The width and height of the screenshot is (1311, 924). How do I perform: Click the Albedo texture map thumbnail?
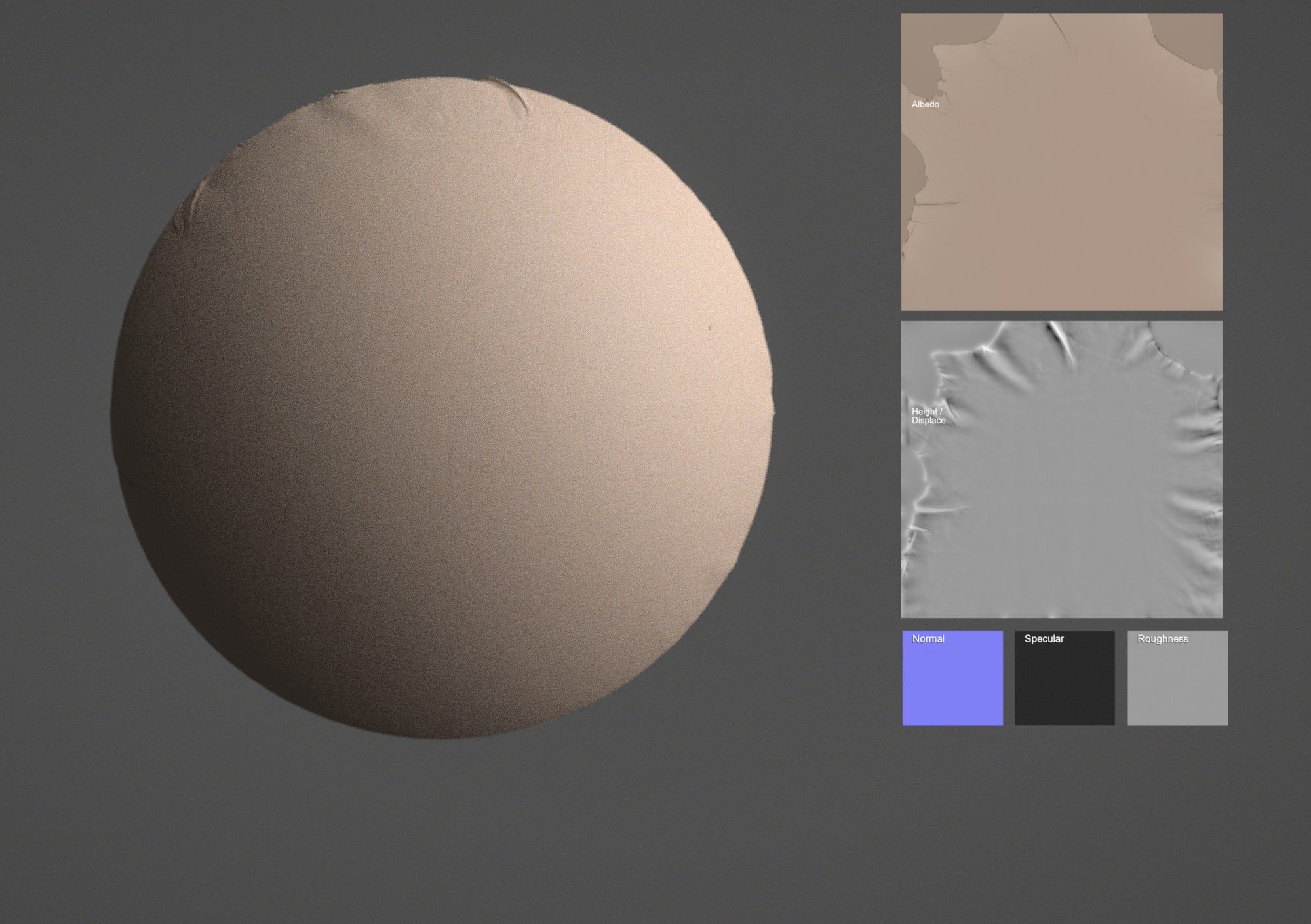pyautogui.click(x=1061, y=162)
